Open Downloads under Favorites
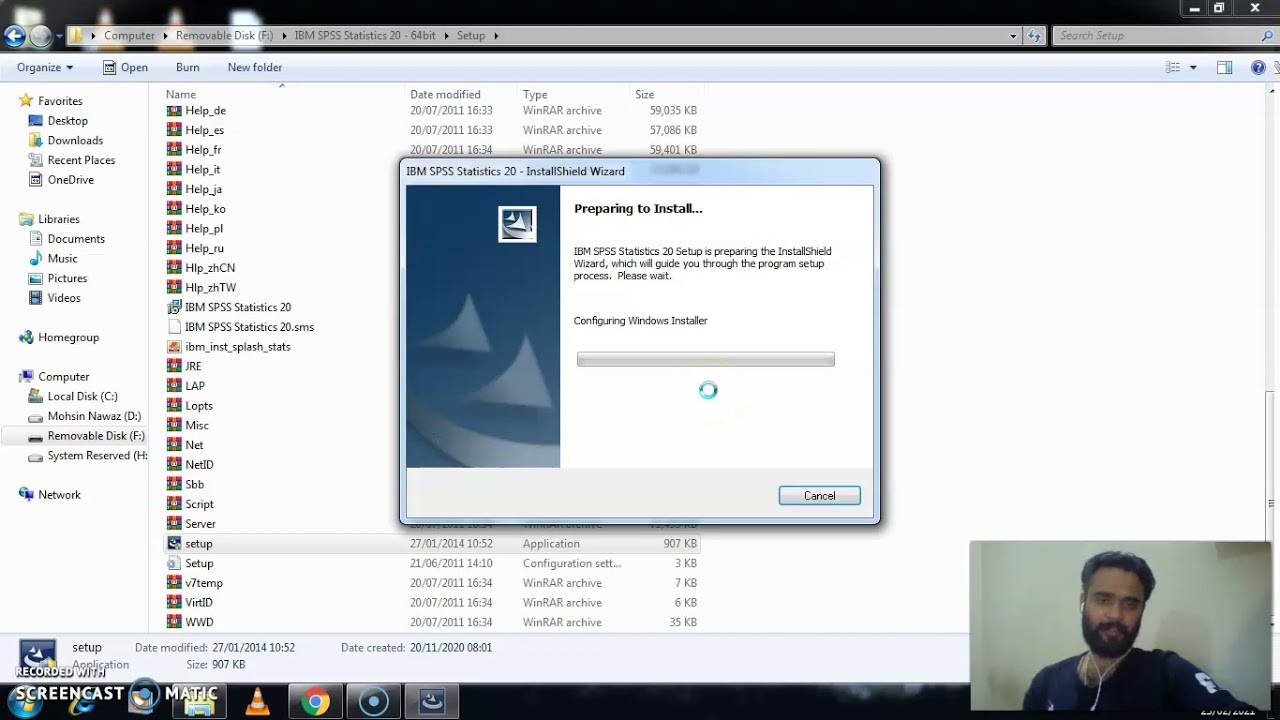 [75, 141]
